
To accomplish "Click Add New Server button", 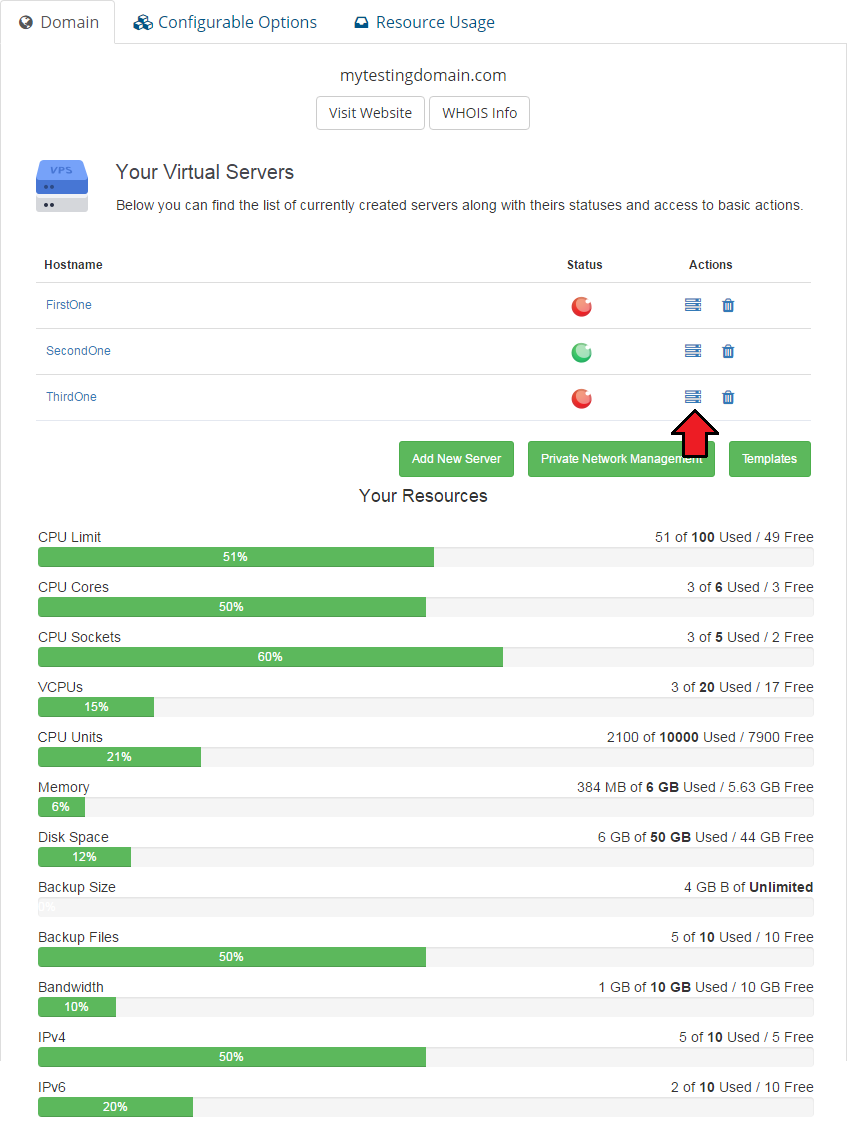I will 456,459.
